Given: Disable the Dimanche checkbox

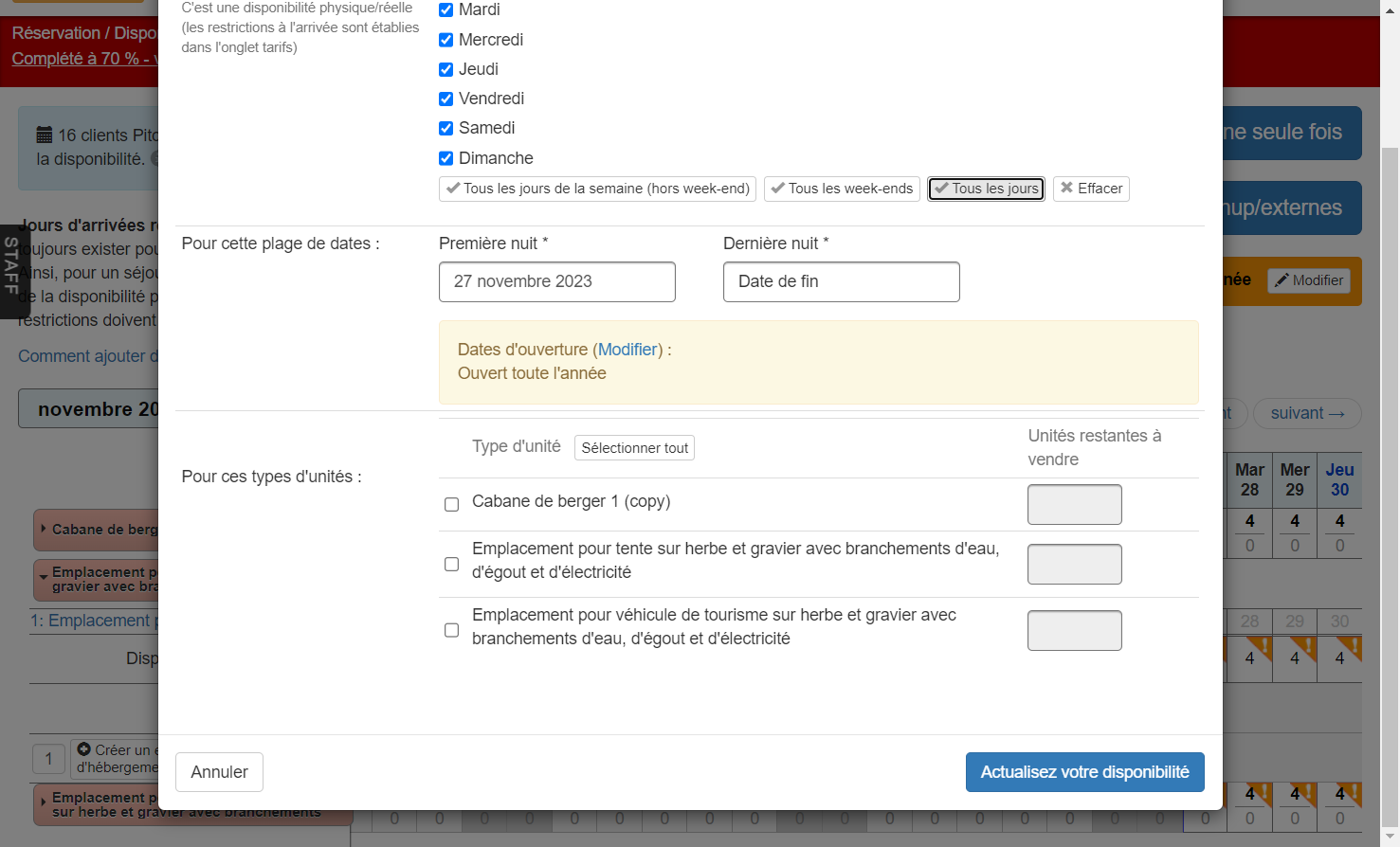Looking at the screenshot, I should coord(445,158).
